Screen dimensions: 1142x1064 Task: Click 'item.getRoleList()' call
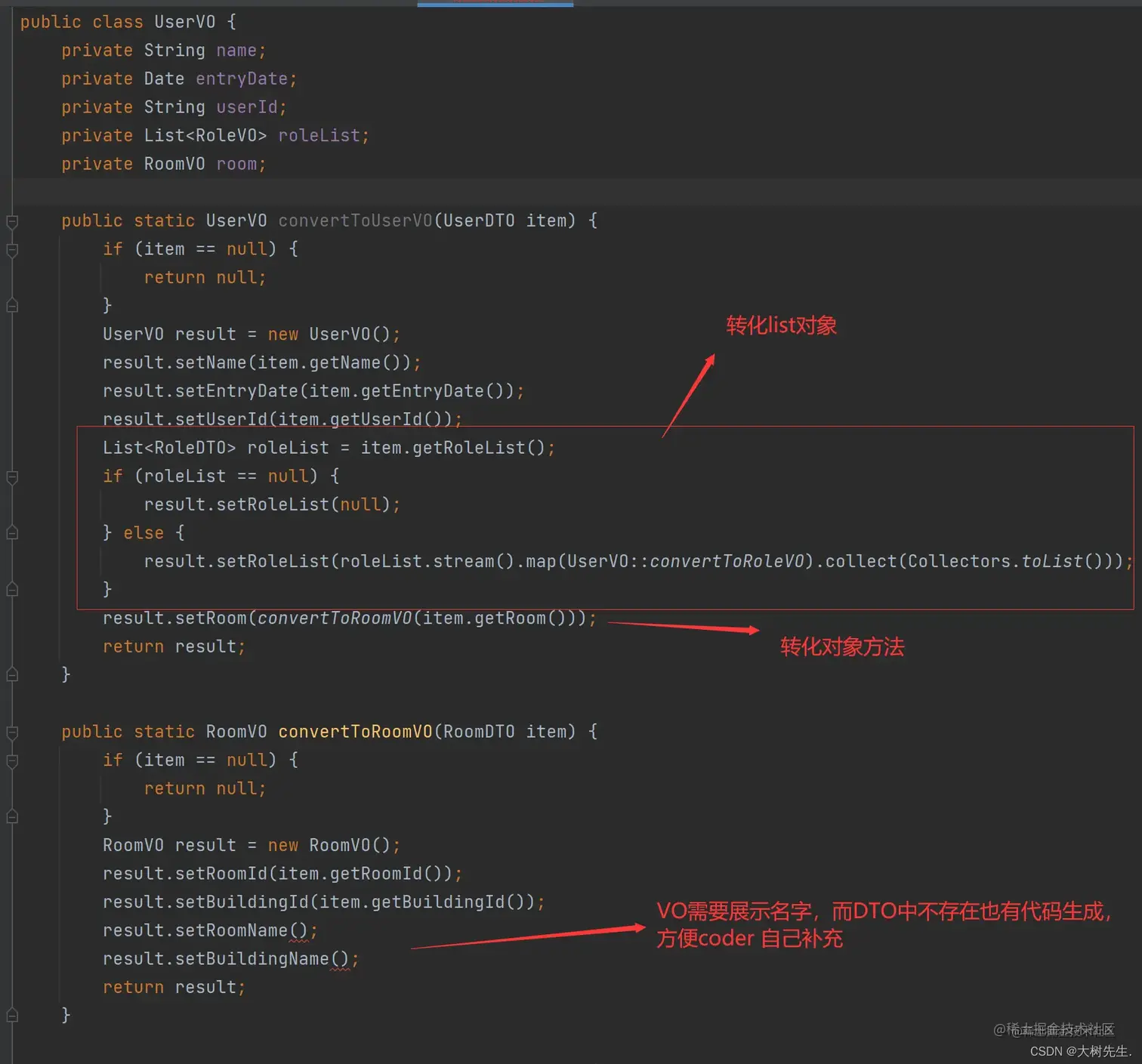452,448
